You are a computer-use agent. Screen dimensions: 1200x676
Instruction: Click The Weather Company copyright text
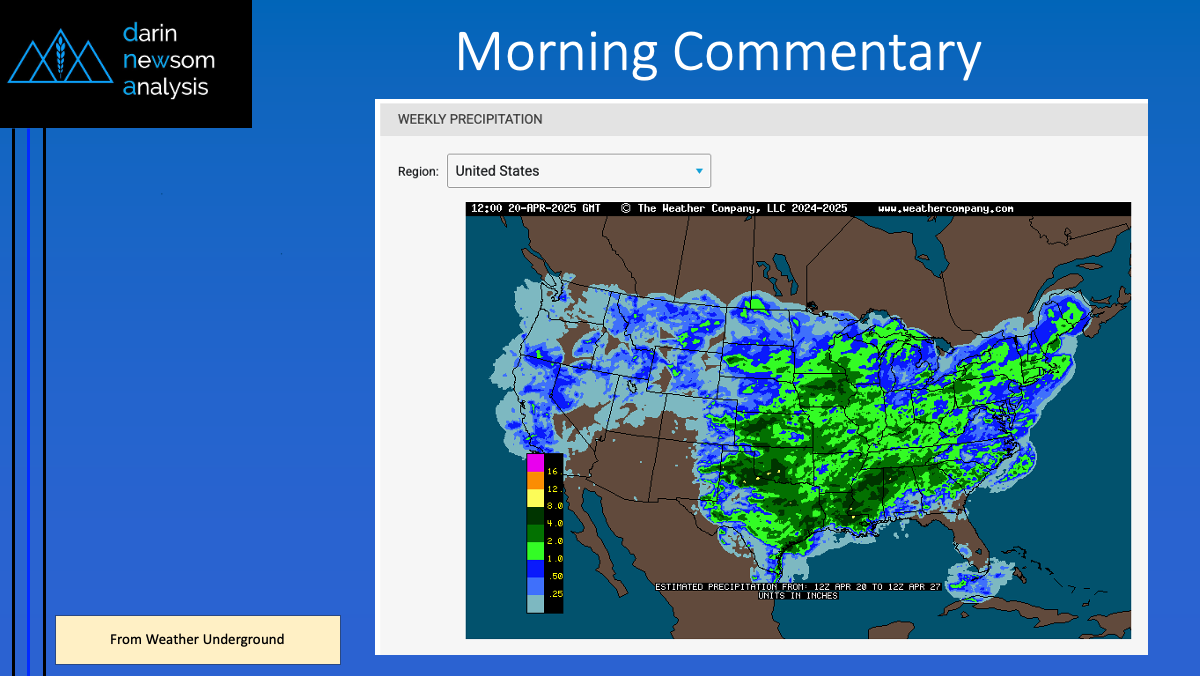coord(733,208)
